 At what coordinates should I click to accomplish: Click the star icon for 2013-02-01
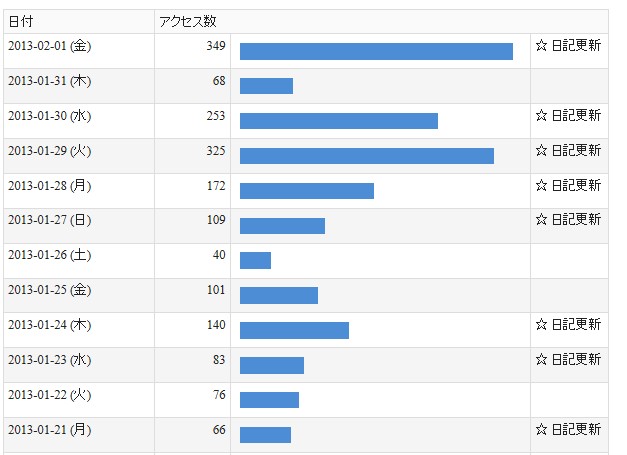pyautogui.click(x=541, y=46)
